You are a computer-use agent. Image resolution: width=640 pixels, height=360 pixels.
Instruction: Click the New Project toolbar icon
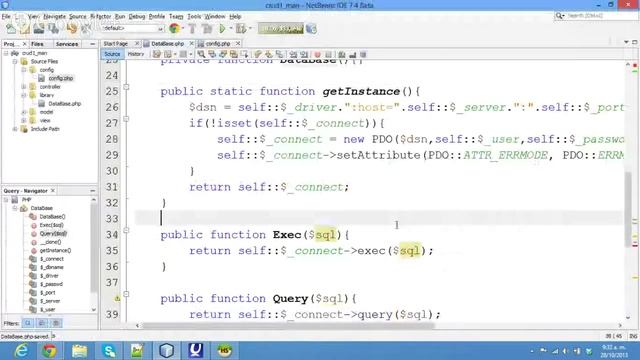click(25, 29)
